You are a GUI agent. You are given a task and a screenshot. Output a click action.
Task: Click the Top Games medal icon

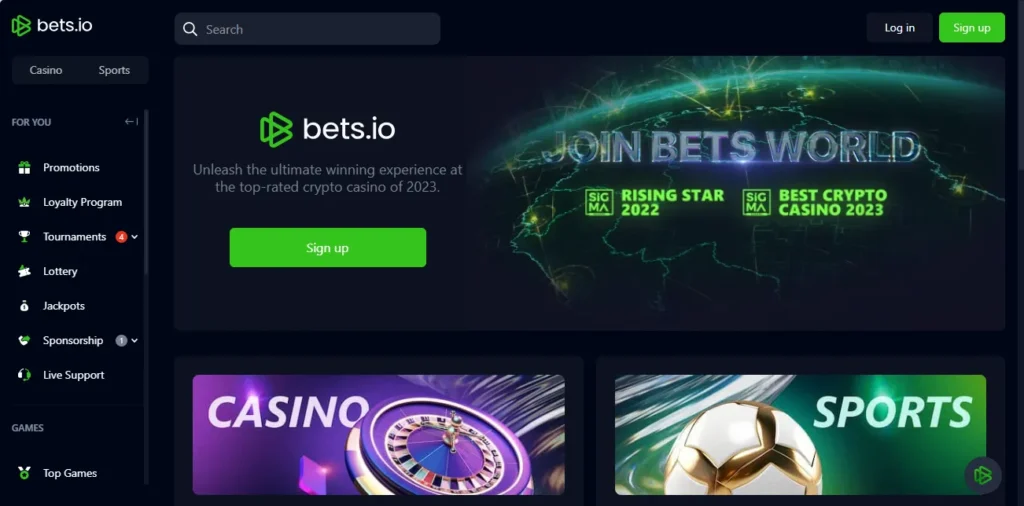point(24,473)
